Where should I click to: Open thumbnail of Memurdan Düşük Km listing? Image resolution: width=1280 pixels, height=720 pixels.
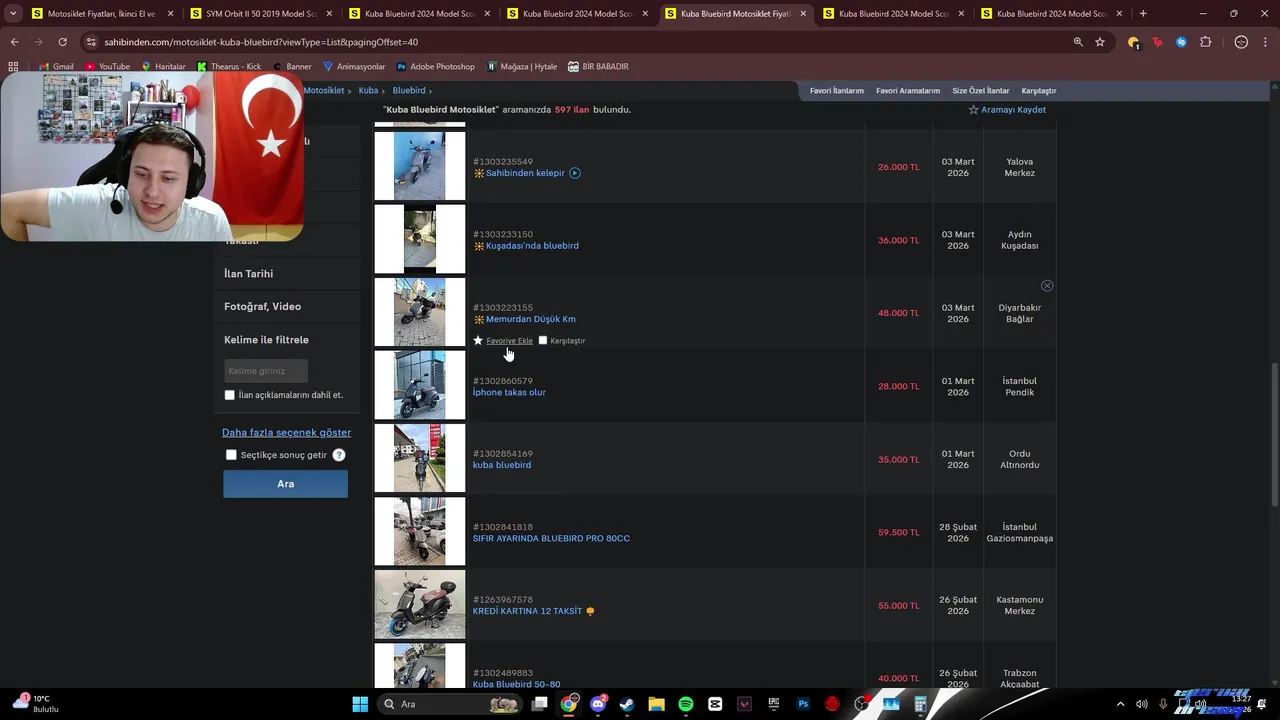tap(420, 312)
